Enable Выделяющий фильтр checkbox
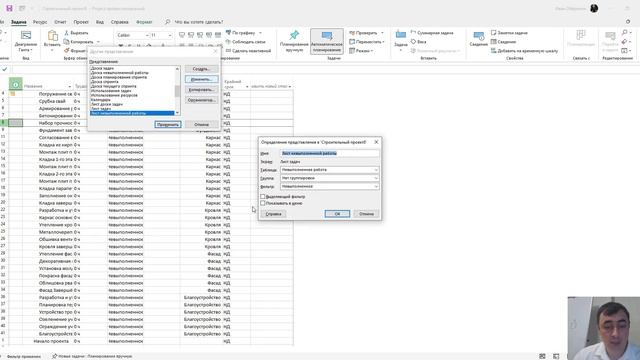Image resolution: width=640 pixels, height=360 pixels. click(x=262, y=197)
